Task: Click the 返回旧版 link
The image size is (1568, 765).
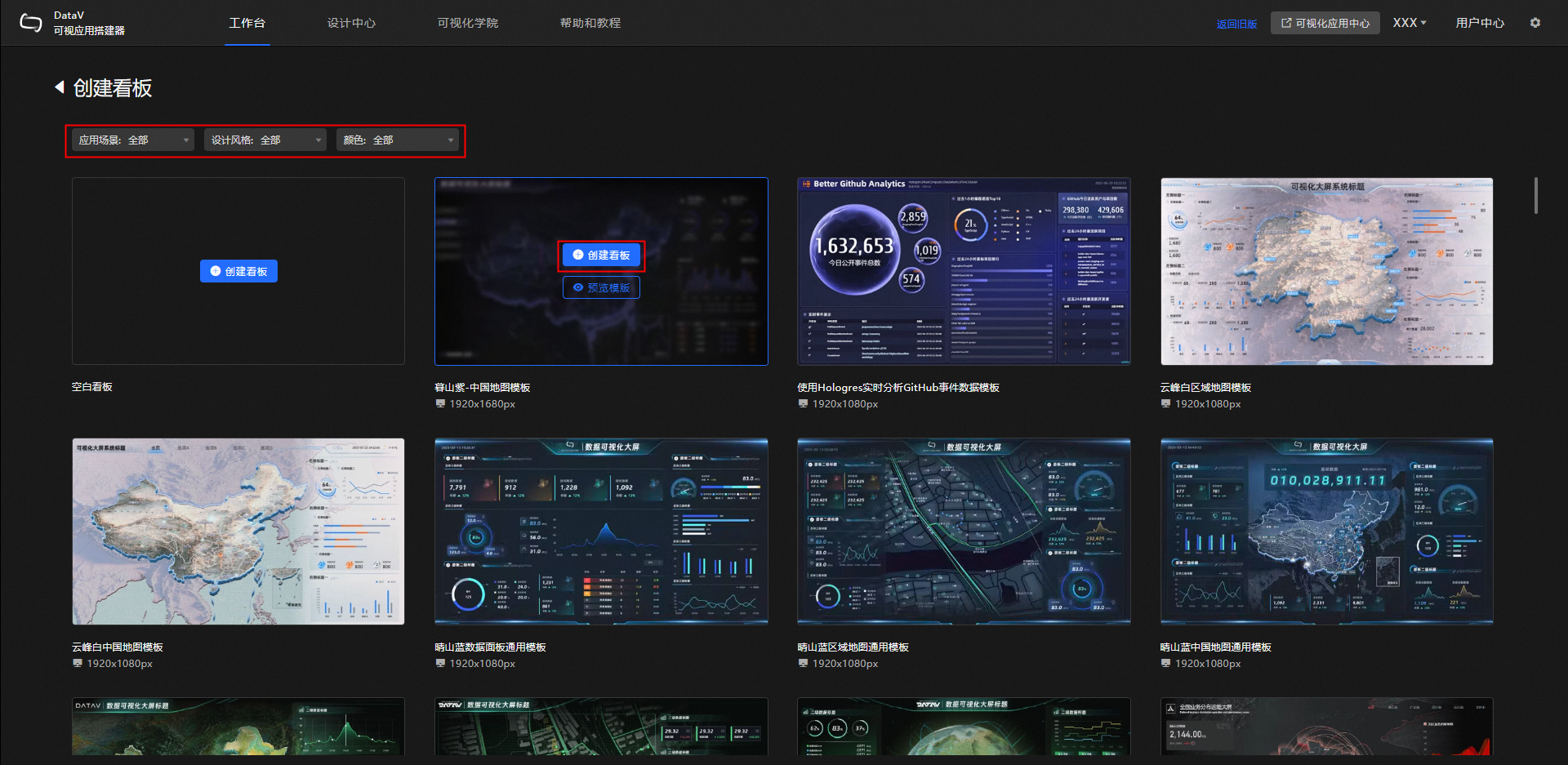Action: pyautogui.click(x=1236, y=24)
